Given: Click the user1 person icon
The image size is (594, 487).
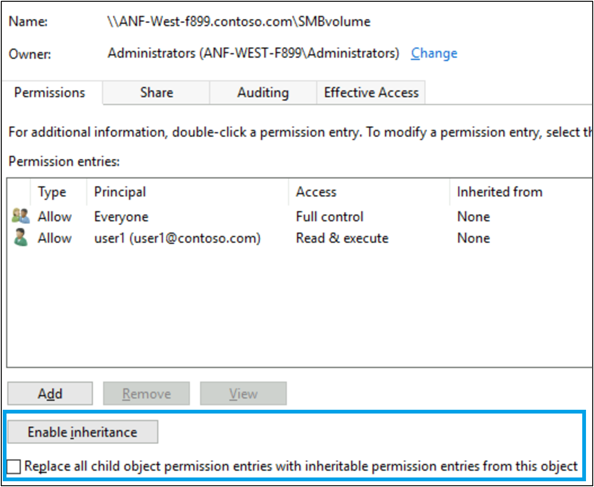Looking at the screenshot, I should tap(20, 237).
